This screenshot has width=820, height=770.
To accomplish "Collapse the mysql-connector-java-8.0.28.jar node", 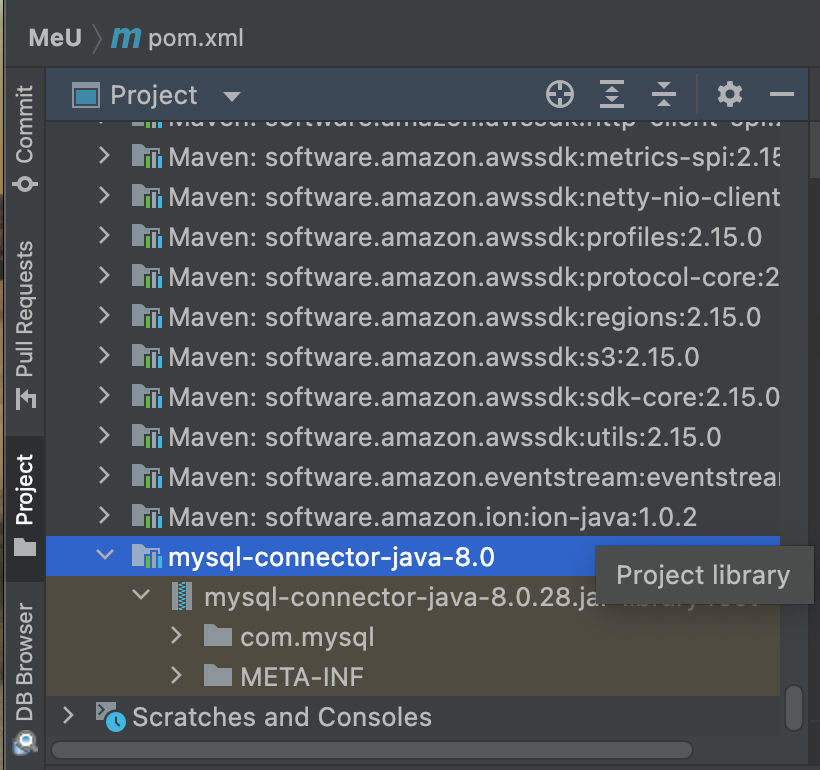I will tap(141, 595).
